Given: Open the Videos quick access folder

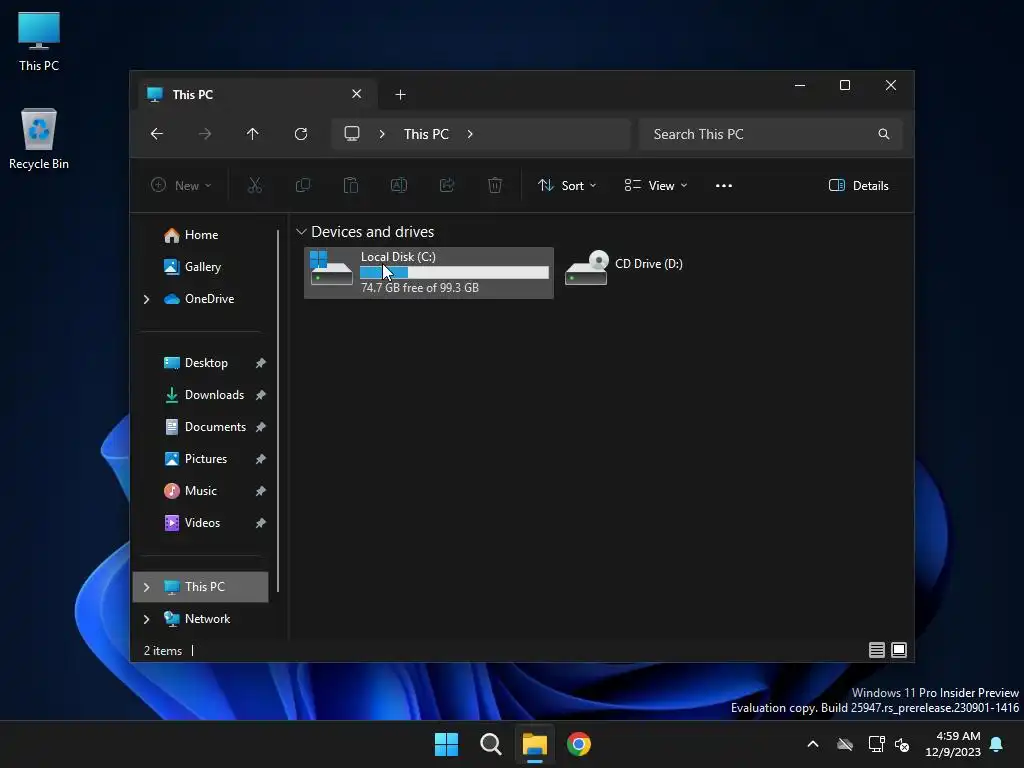Looking at the screenshot, I should [202, 522].
